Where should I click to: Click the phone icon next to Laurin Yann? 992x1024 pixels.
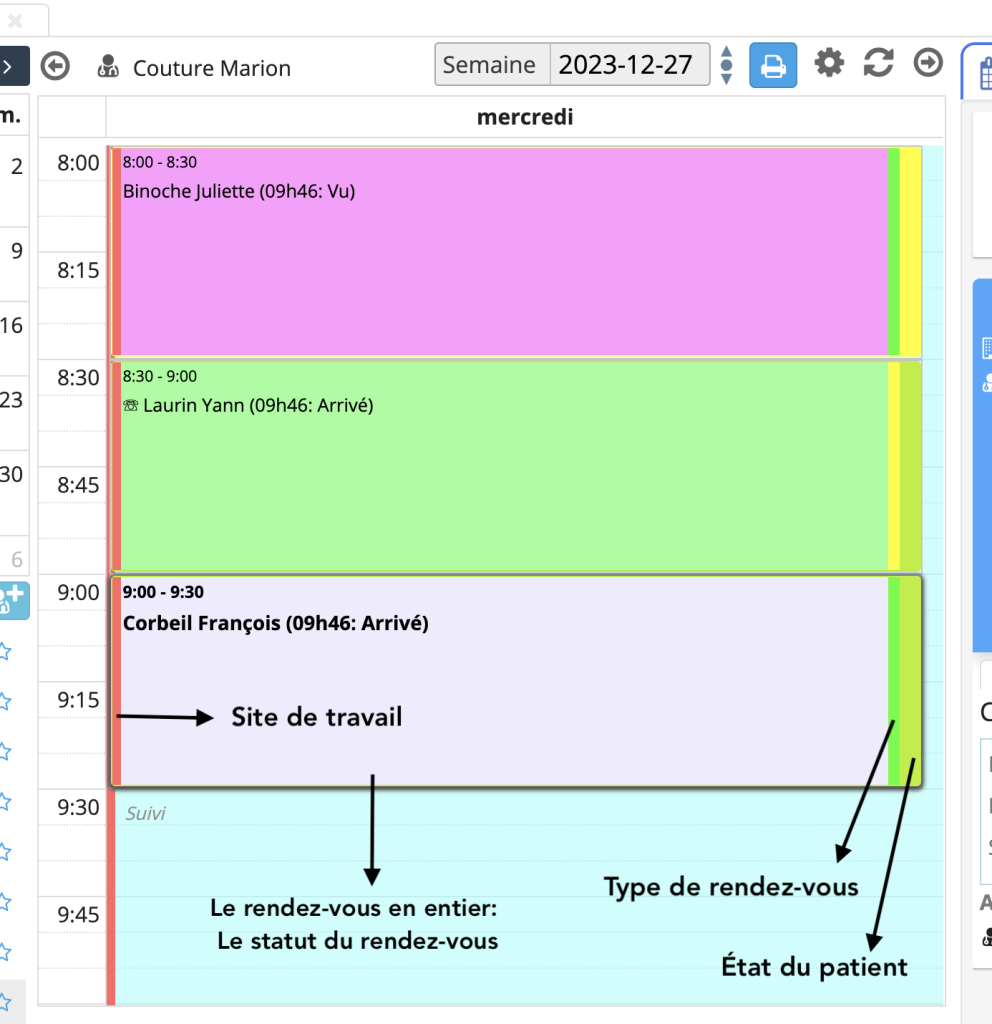(x=131, y=406)
